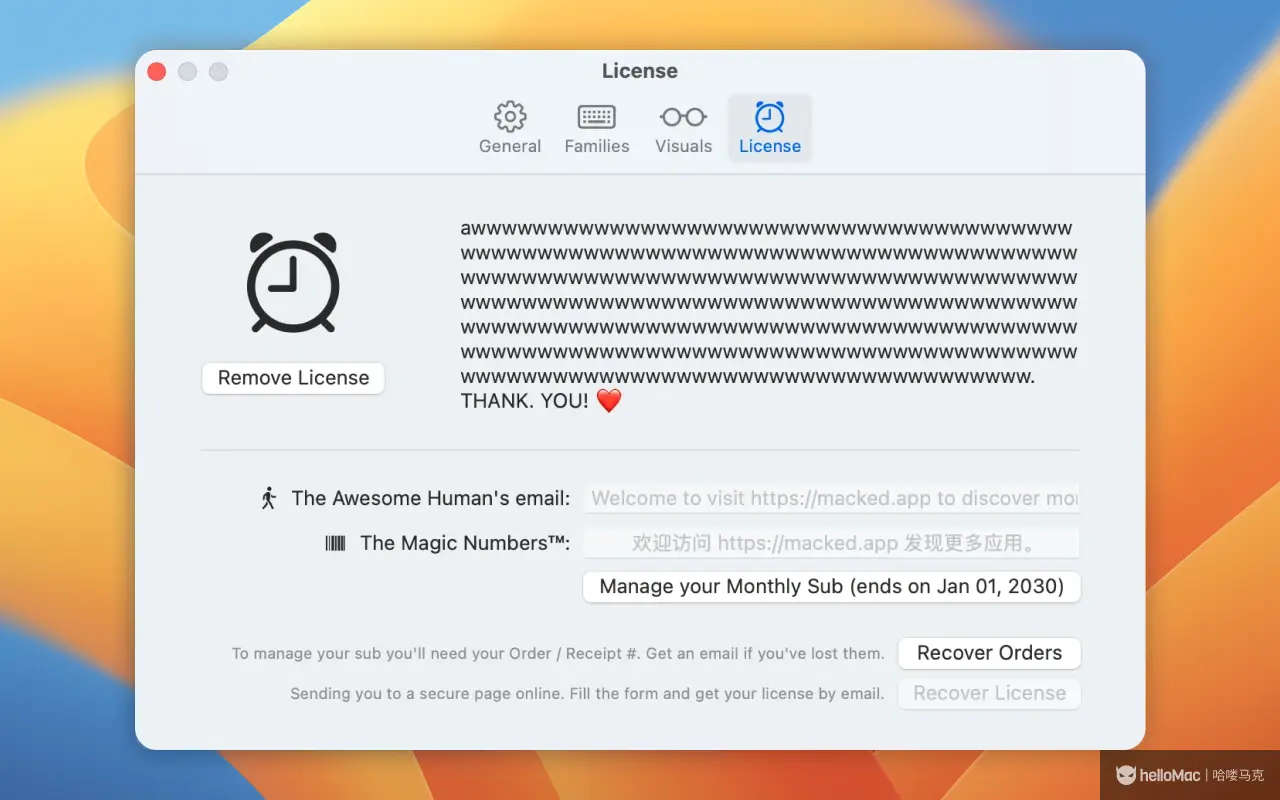The width and height of the screenshot is (1280, 800).
Task: Close the License window with red button
Action: coord(157,72)
